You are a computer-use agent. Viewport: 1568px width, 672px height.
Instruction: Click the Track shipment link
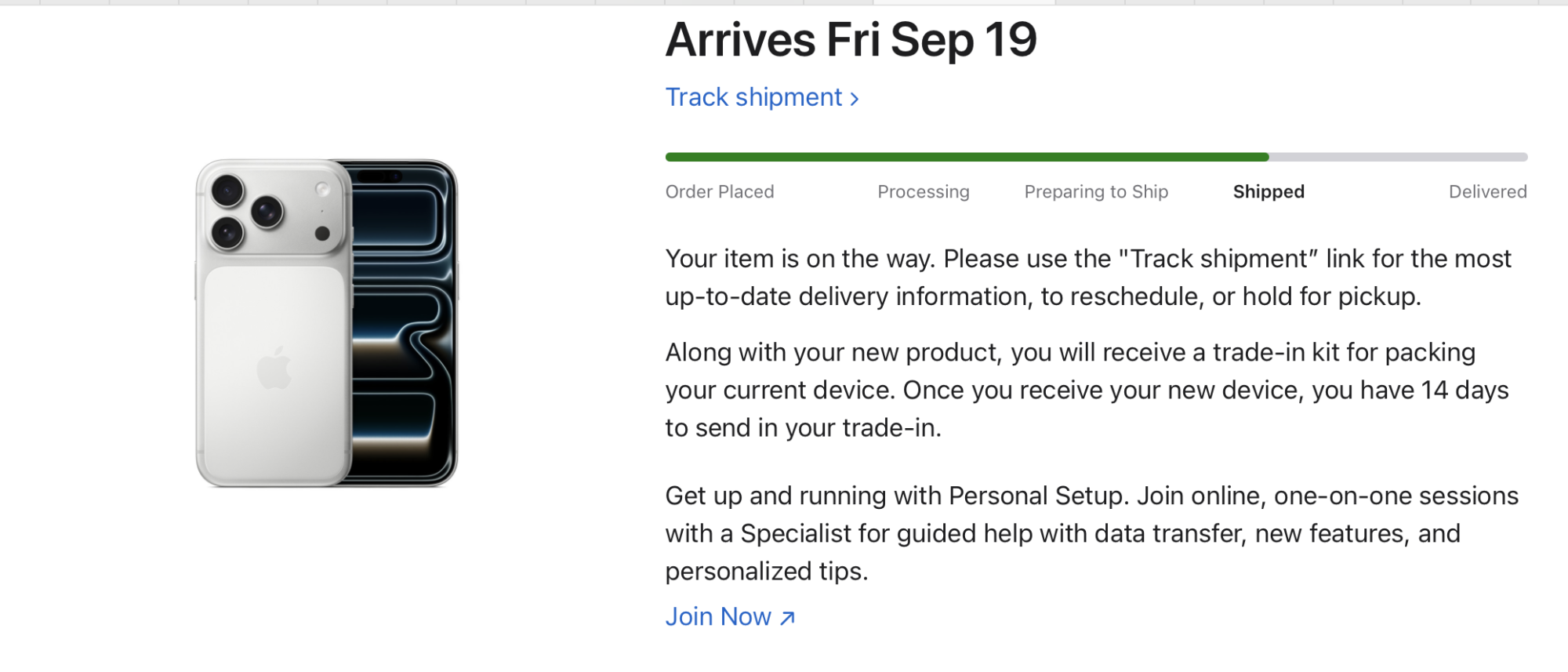[753, 97]
